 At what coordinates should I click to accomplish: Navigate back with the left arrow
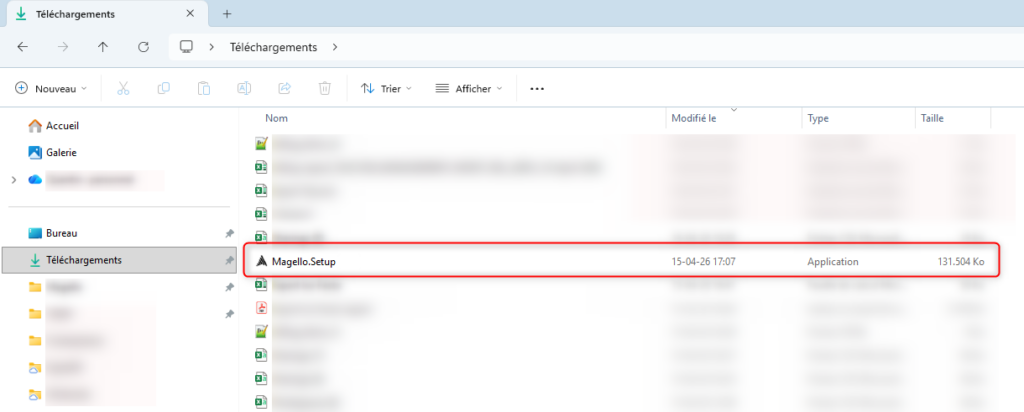click(23, 47)
